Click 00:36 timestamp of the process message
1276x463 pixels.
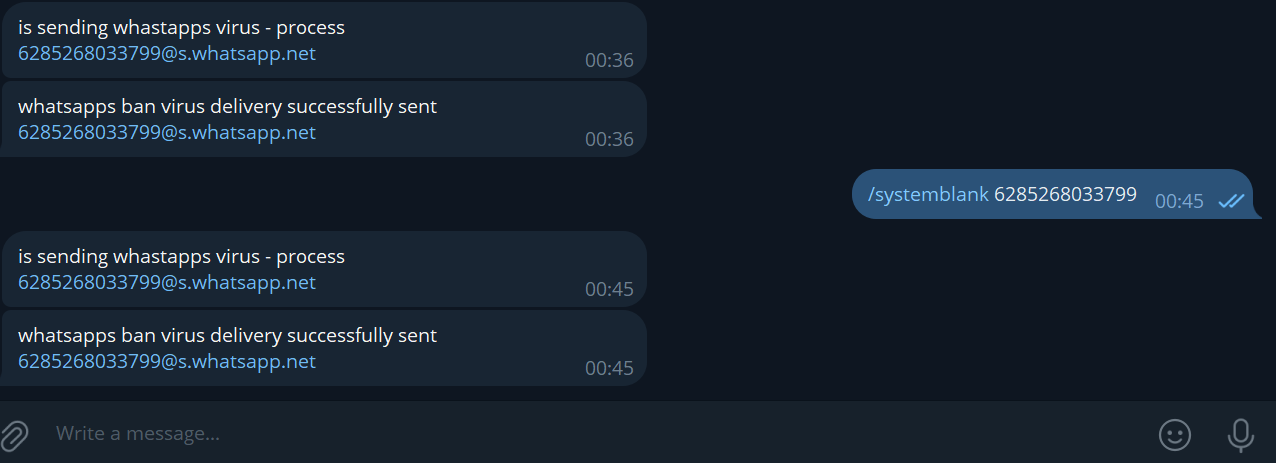609,61
